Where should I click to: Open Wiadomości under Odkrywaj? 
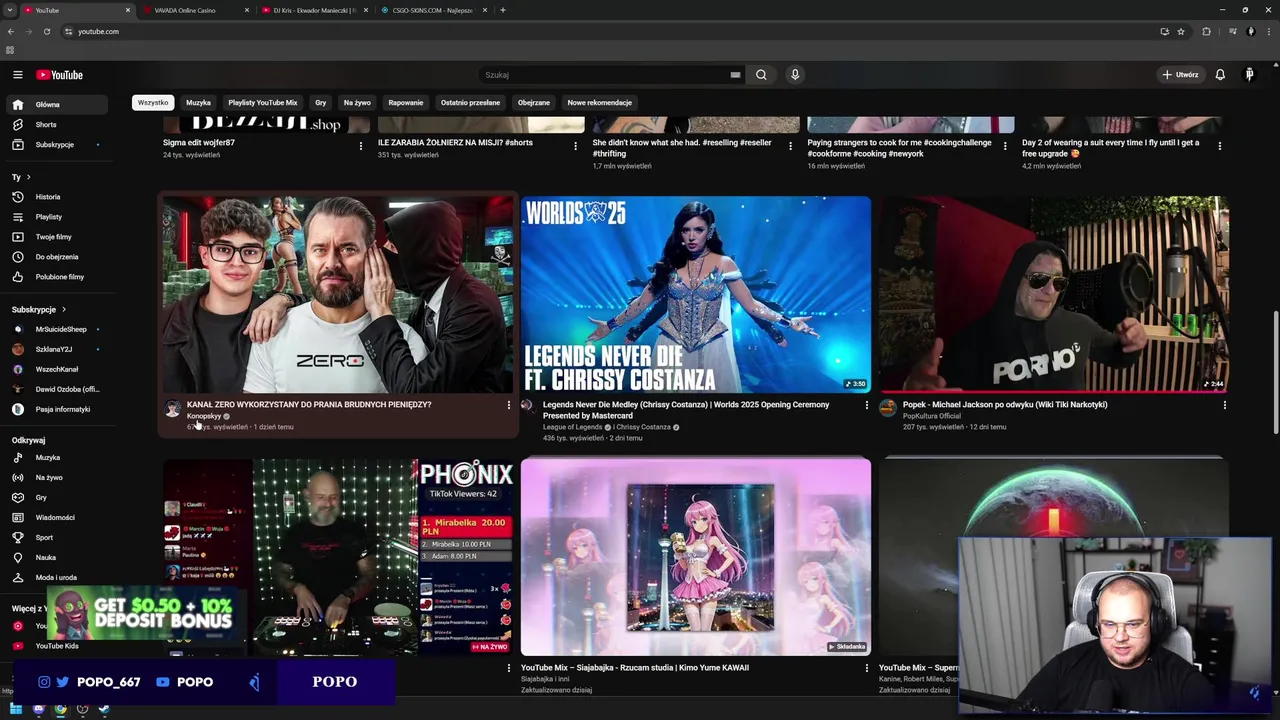coord(56,518)
